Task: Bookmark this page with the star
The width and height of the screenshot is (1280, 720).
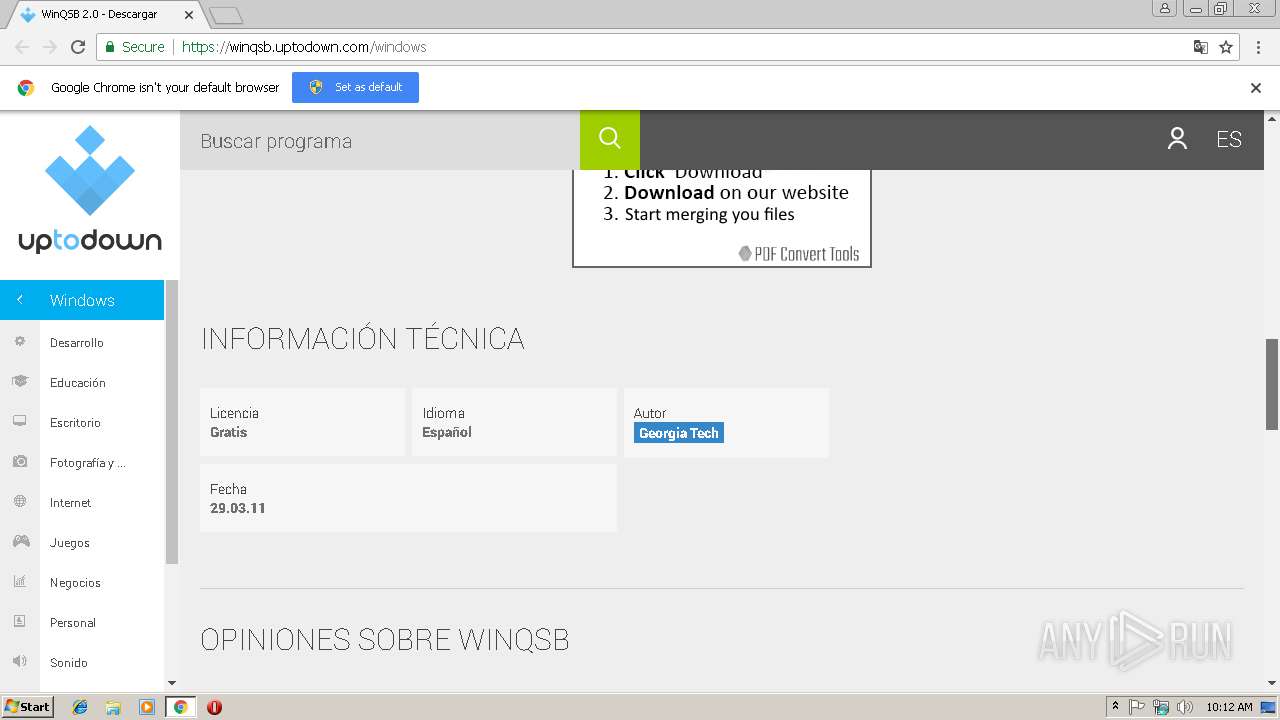Action: pos(1226,47)
